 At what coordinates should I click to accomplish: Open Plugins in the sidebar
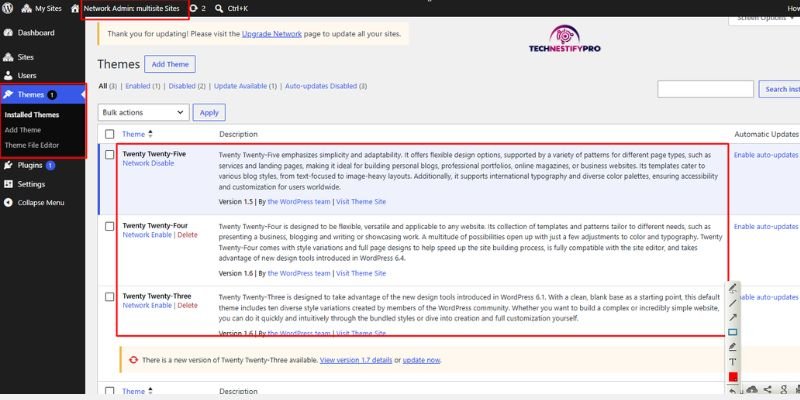(30, 165)
